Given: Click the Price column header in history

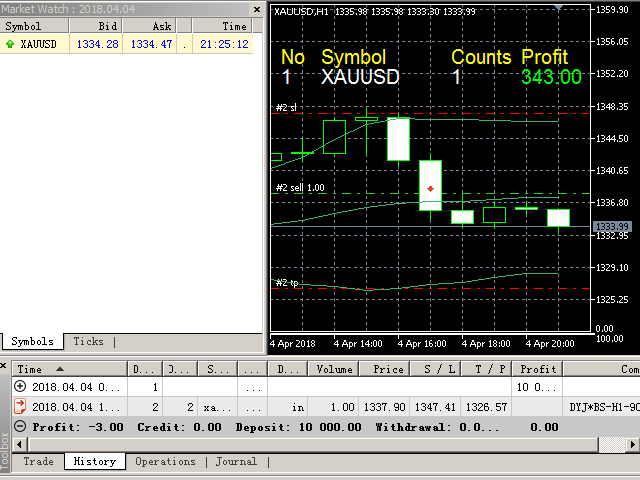Looking at the screenshot, I should pyautogui.click(x=384, y=369).
